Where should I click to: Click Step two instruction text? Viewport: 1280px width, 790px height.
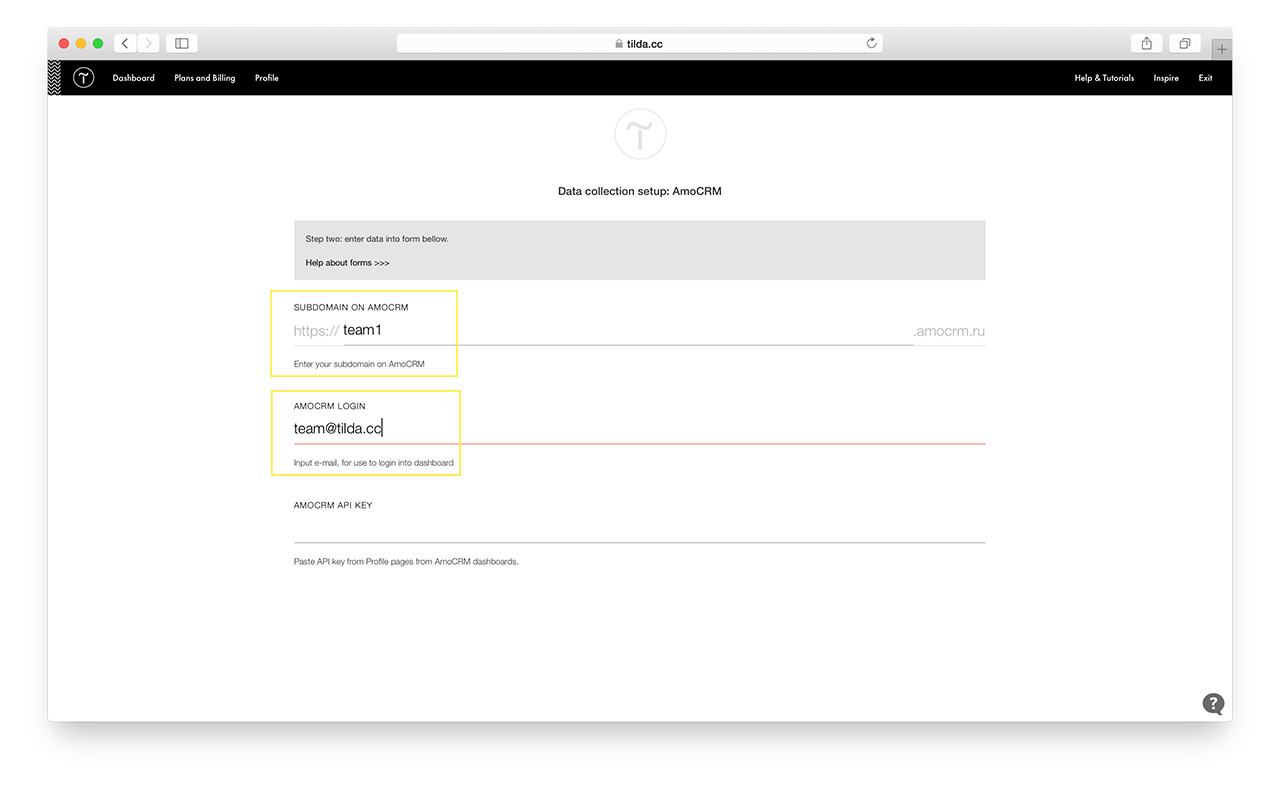[x=377, y=239]
